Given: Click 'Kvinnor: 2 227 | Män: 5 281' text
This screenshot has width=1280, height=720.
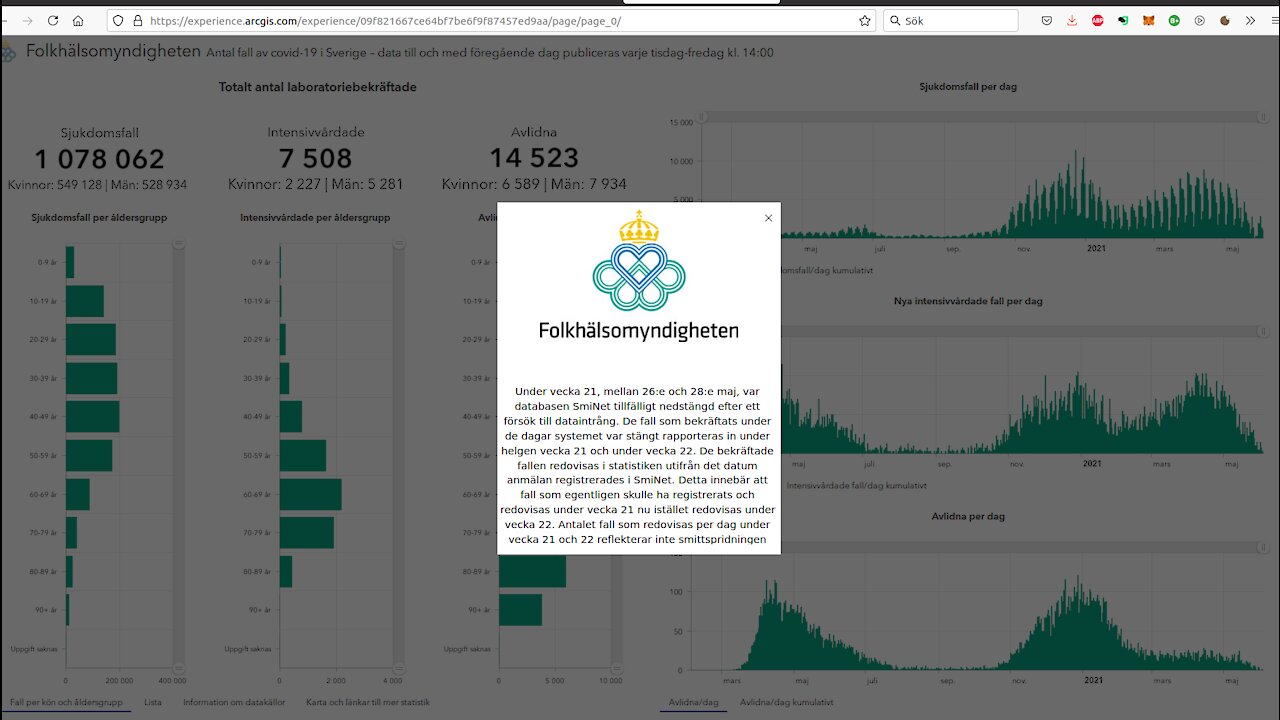Looking at the screenshot, I should click(x=316, y=184).
